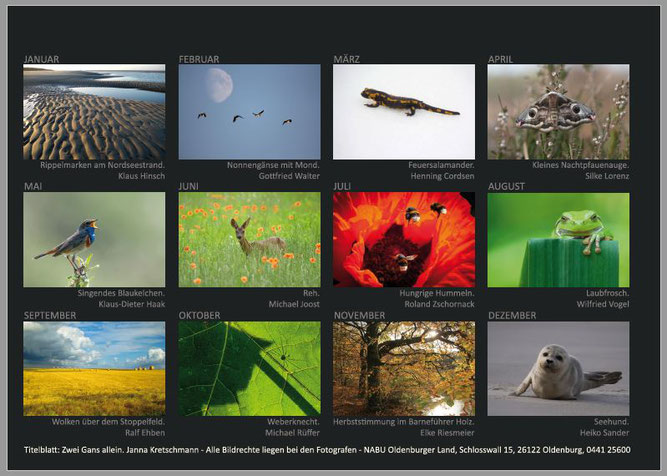Open the December seal photo
The image size is (667, 476).
[x=558, y=368]
